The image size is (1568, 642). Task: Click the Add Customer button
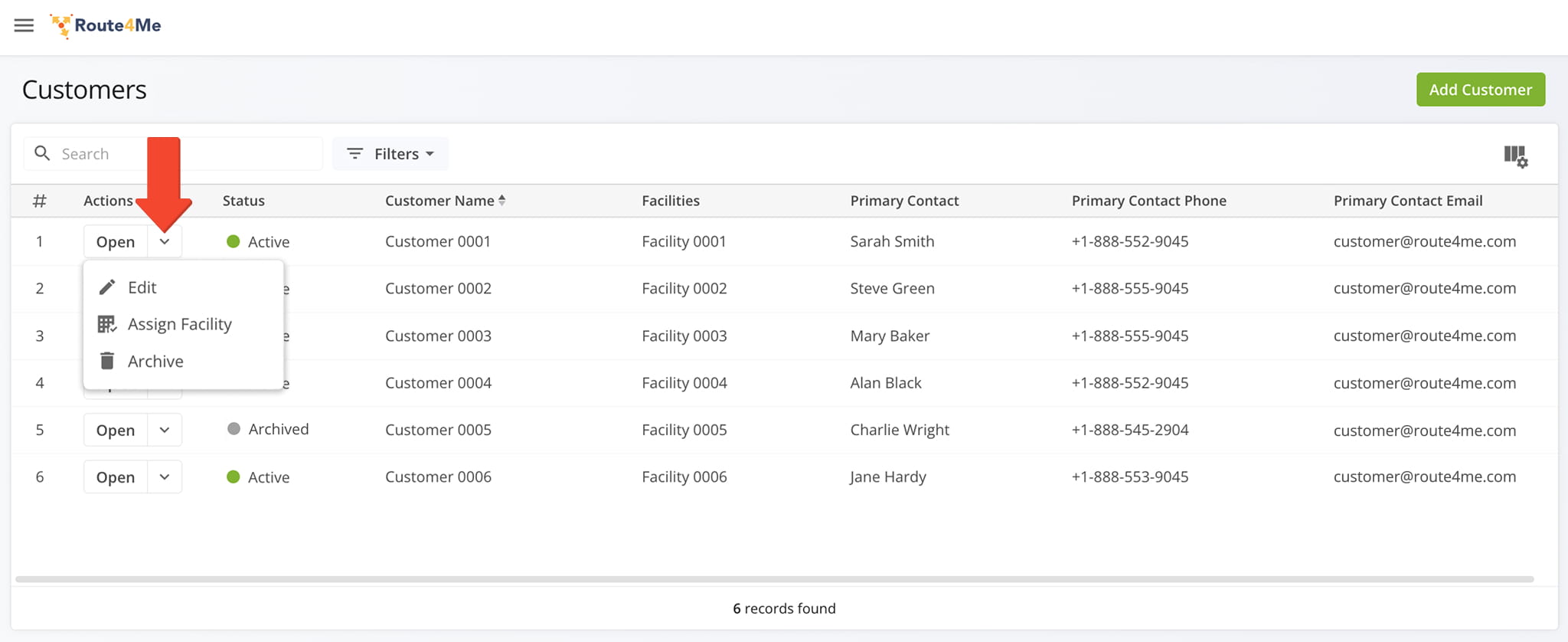(1481, 90)
